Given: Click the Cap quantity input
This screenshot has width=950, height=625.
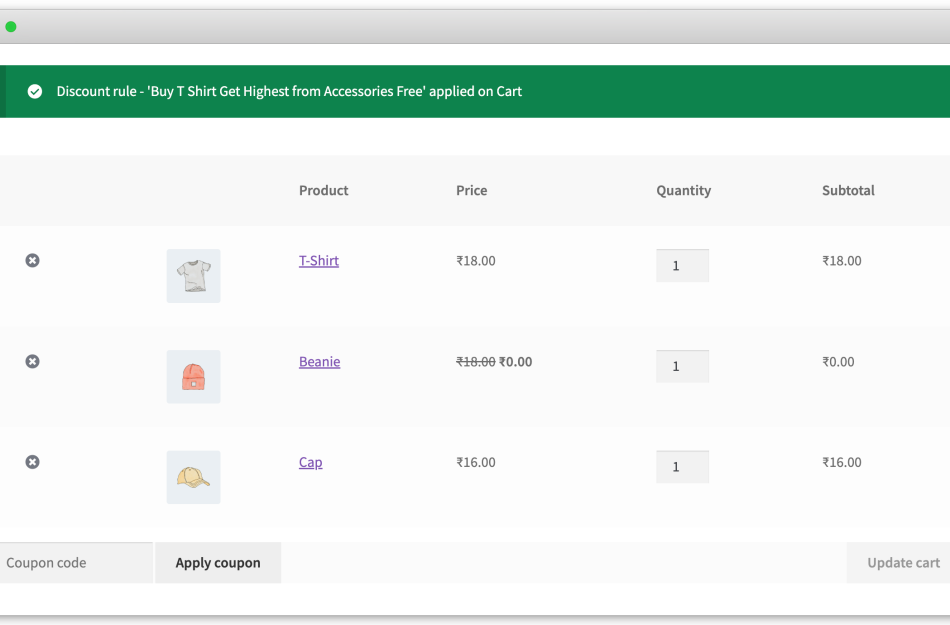Looking at the screenshot, I should [x=682, y=467].
